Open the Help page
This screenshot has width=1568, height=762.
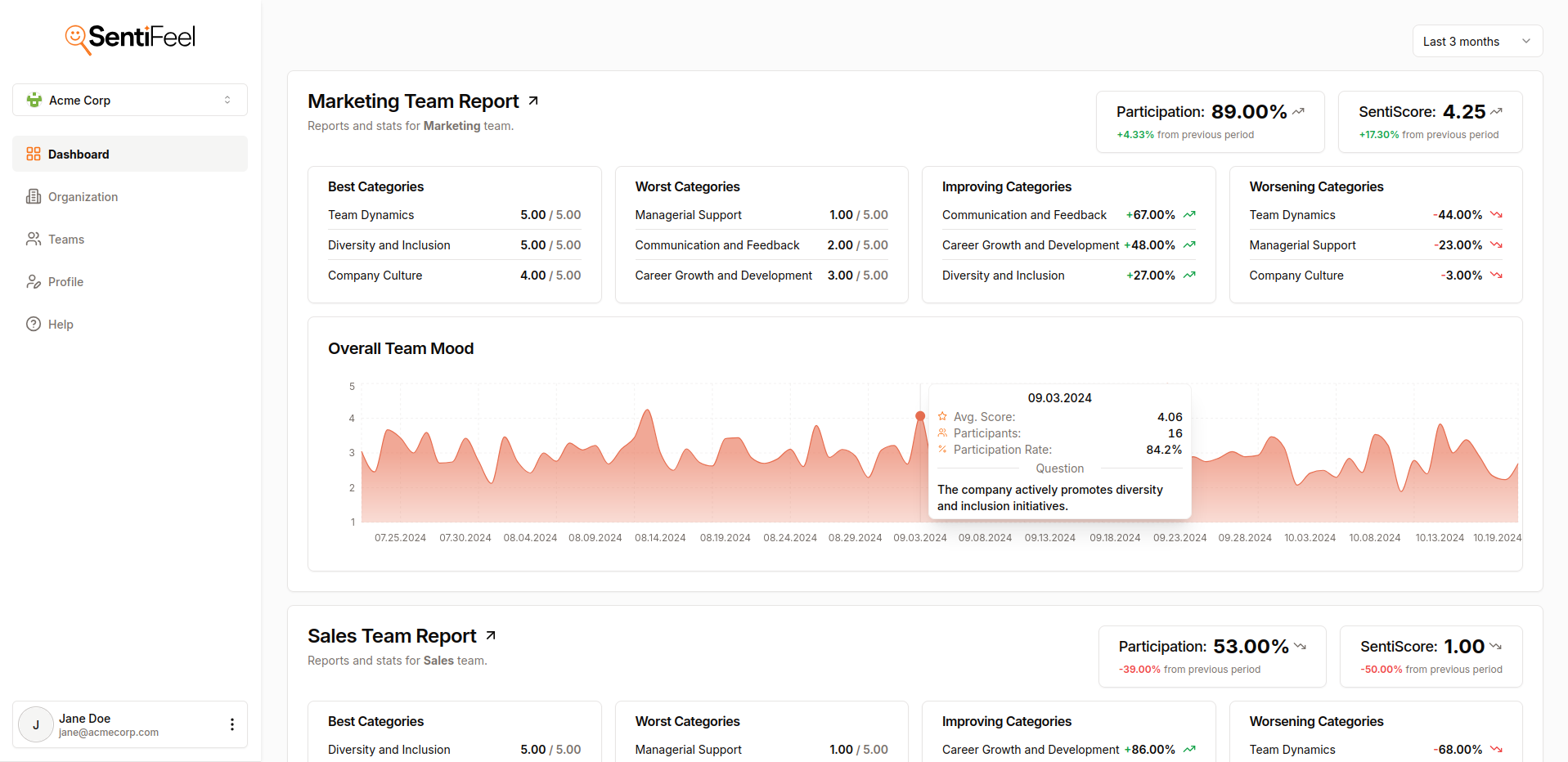[130, 324]
